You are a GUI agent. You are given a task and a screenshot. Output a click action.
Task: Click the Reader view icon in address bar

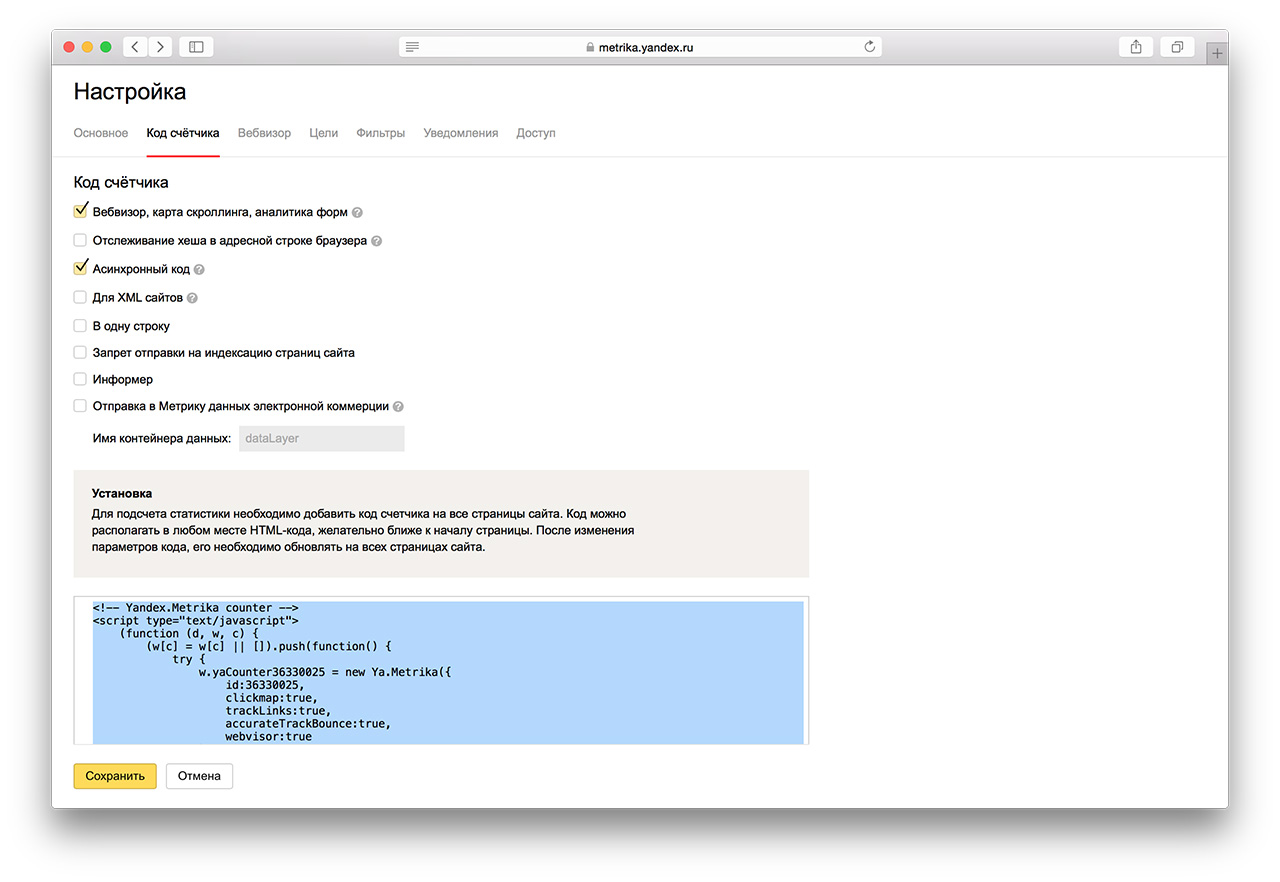(x=412, y=47)
